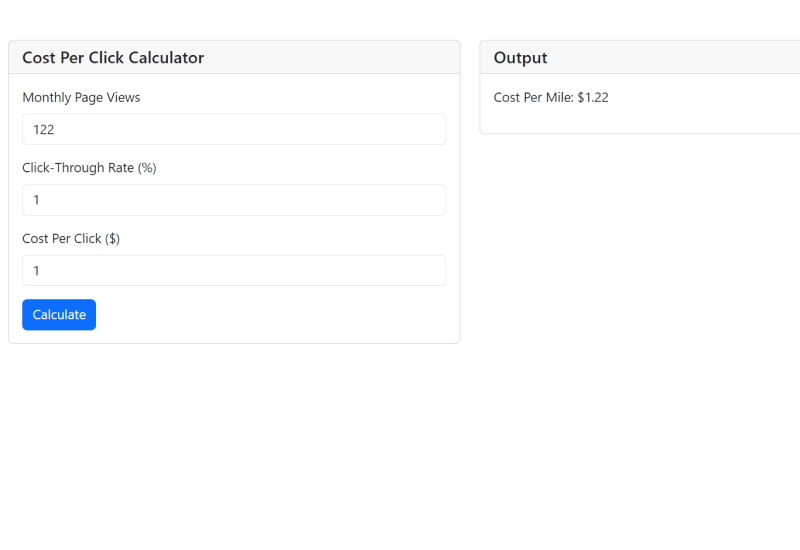
Task: Click the "Cost Per Mile" result label
Action: point(533,98)
